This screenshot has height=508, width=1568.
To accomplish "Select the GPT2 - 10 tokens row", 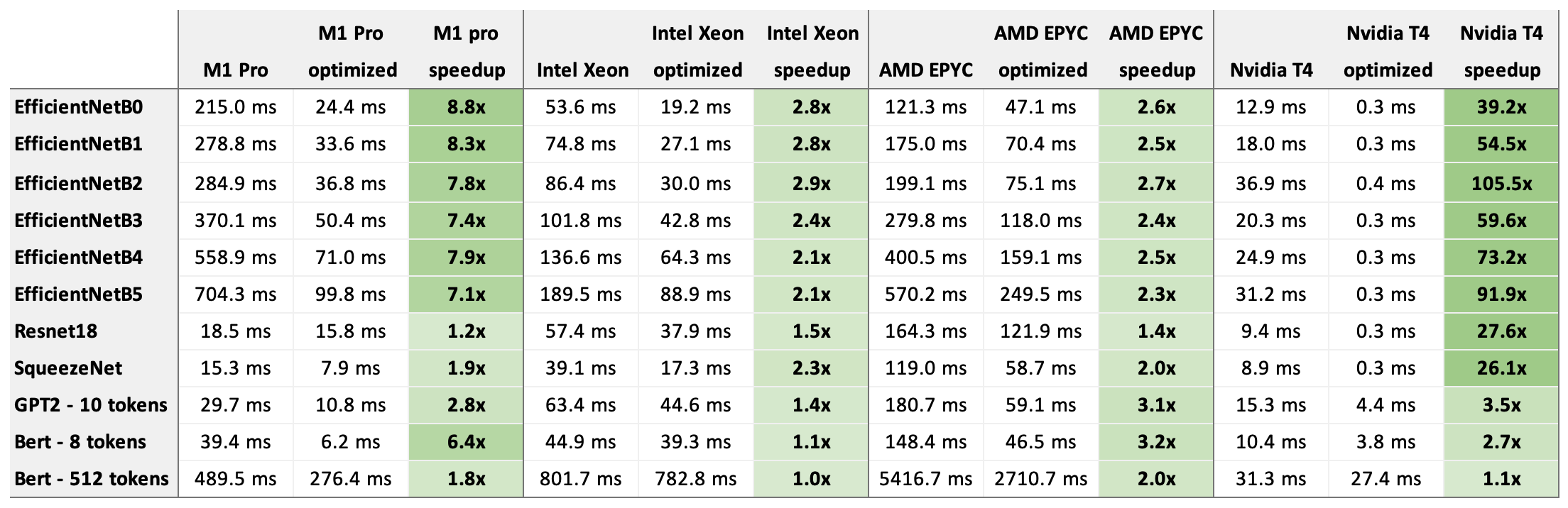I will 91,405.
